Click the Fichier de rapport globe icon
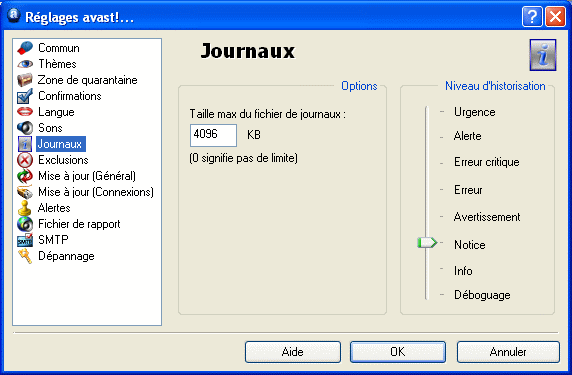 [25, 224]
